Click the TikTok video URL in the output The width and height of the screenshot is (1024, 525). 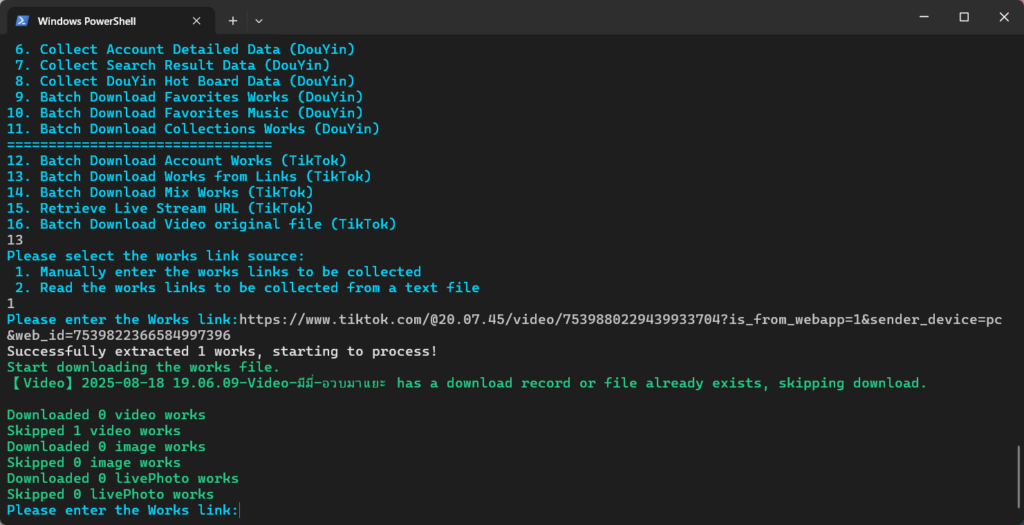[x=620, y=320]
